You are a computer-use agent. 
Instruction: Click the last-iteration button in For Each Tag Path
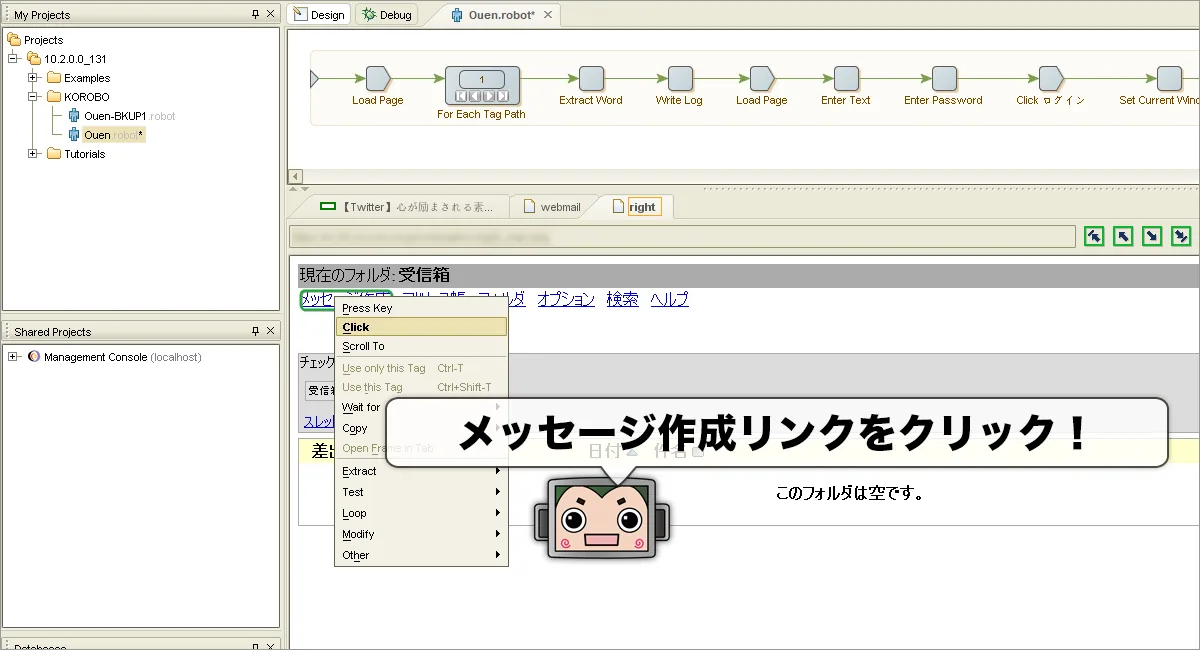(503, 97)
